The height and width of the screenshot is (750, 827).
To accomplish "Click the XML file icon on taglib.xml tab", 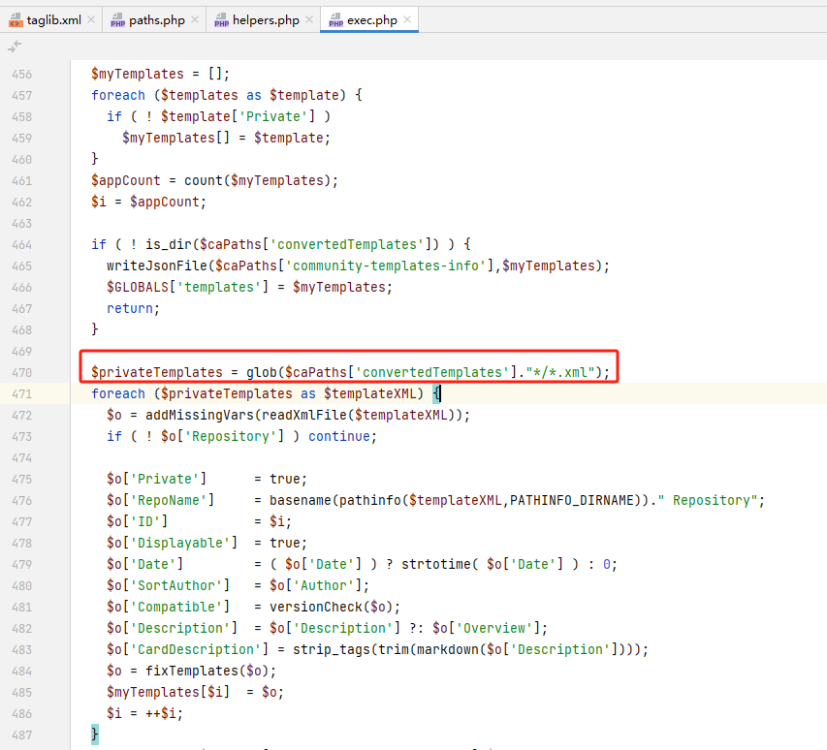I will (x=16, y=21).
